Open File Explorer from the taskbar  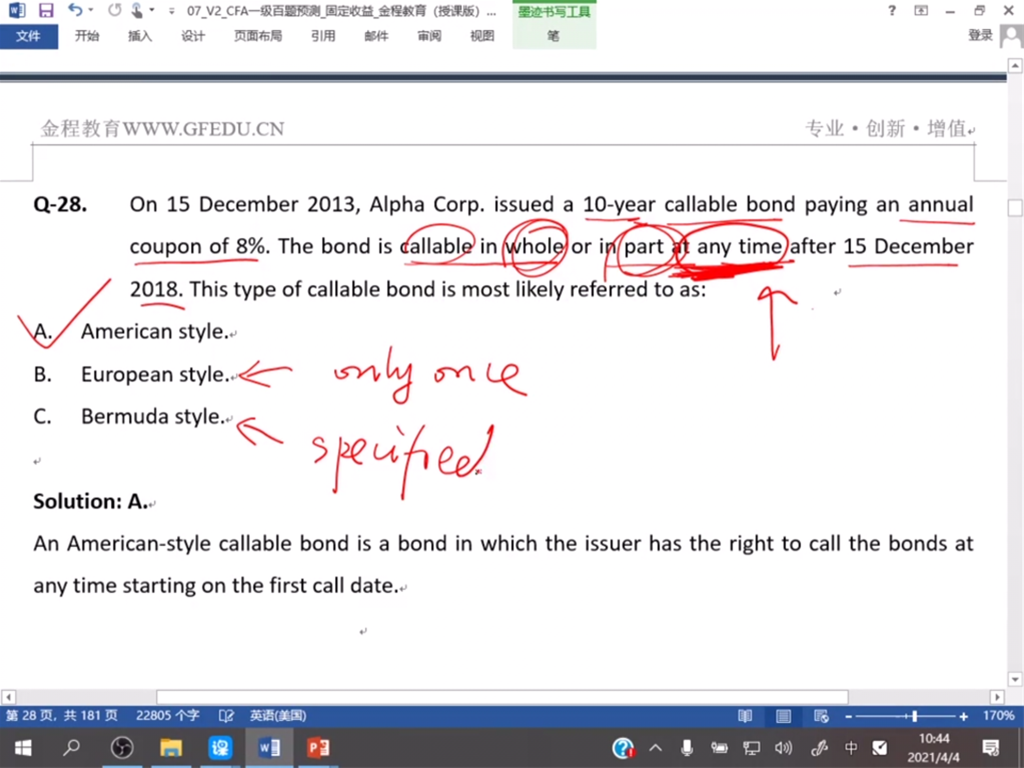tap(171, 748)
